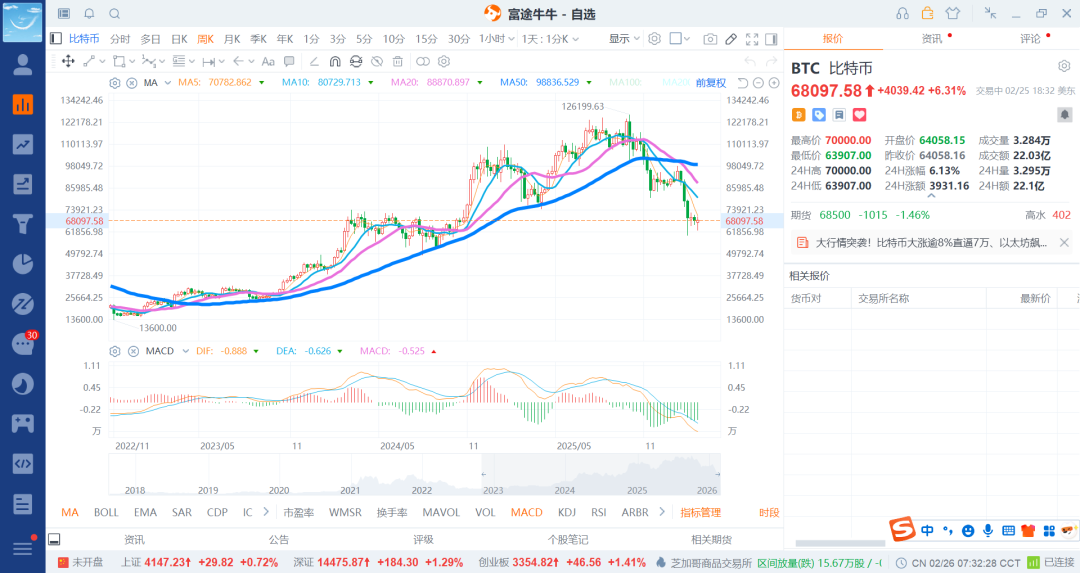The image size is (1080, 573).
Task: Expand the 1小时 timeframe dropdown
Action: point(496,39)
